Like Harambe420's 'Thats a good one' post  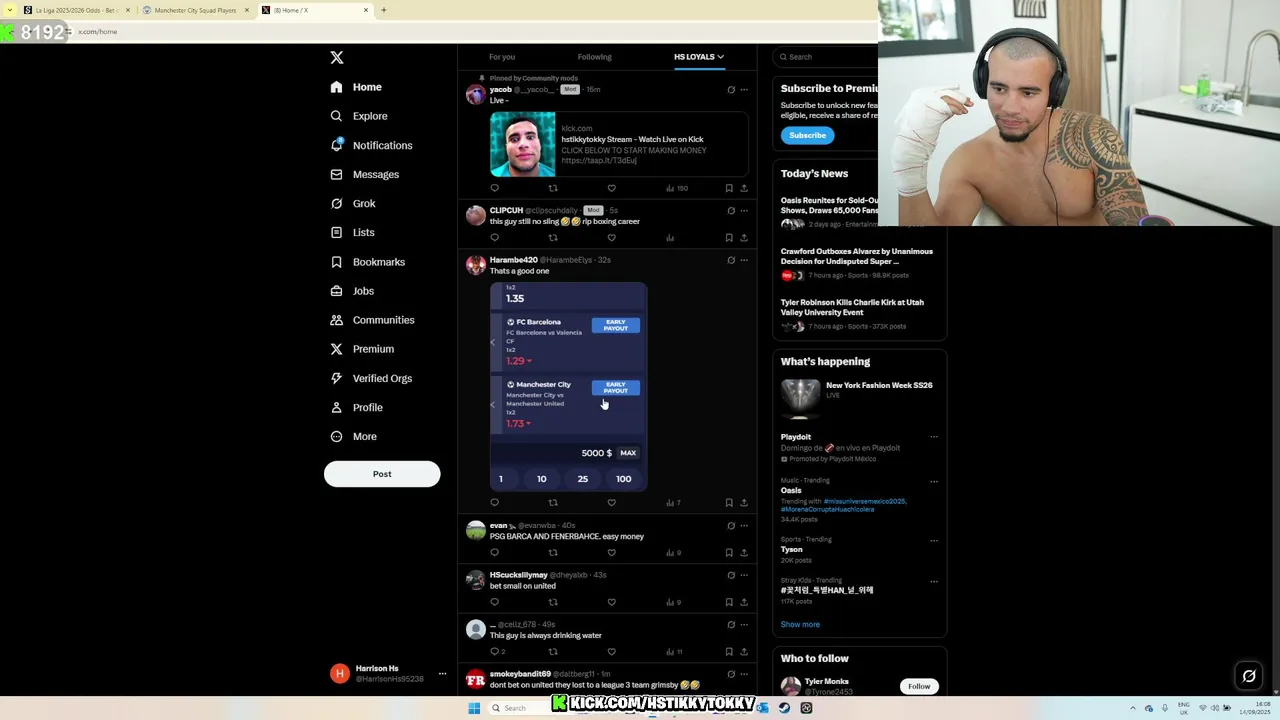coord(611,503)
